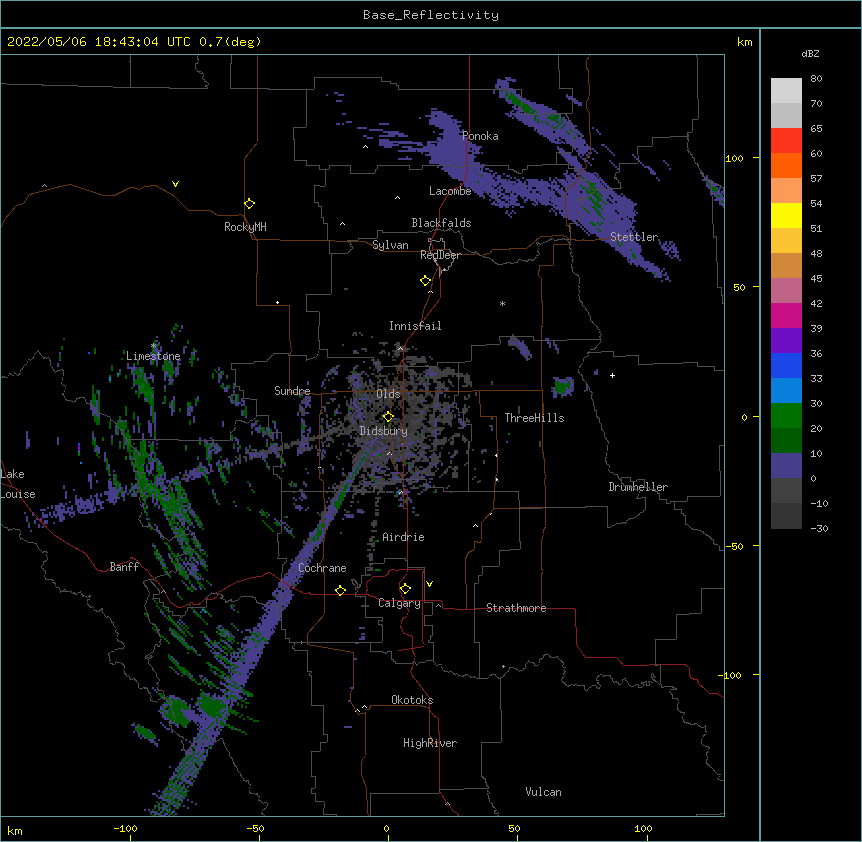Click the Vulcan label
The height and width of the screenshot is (842, 862).
[x=543, y=792]
